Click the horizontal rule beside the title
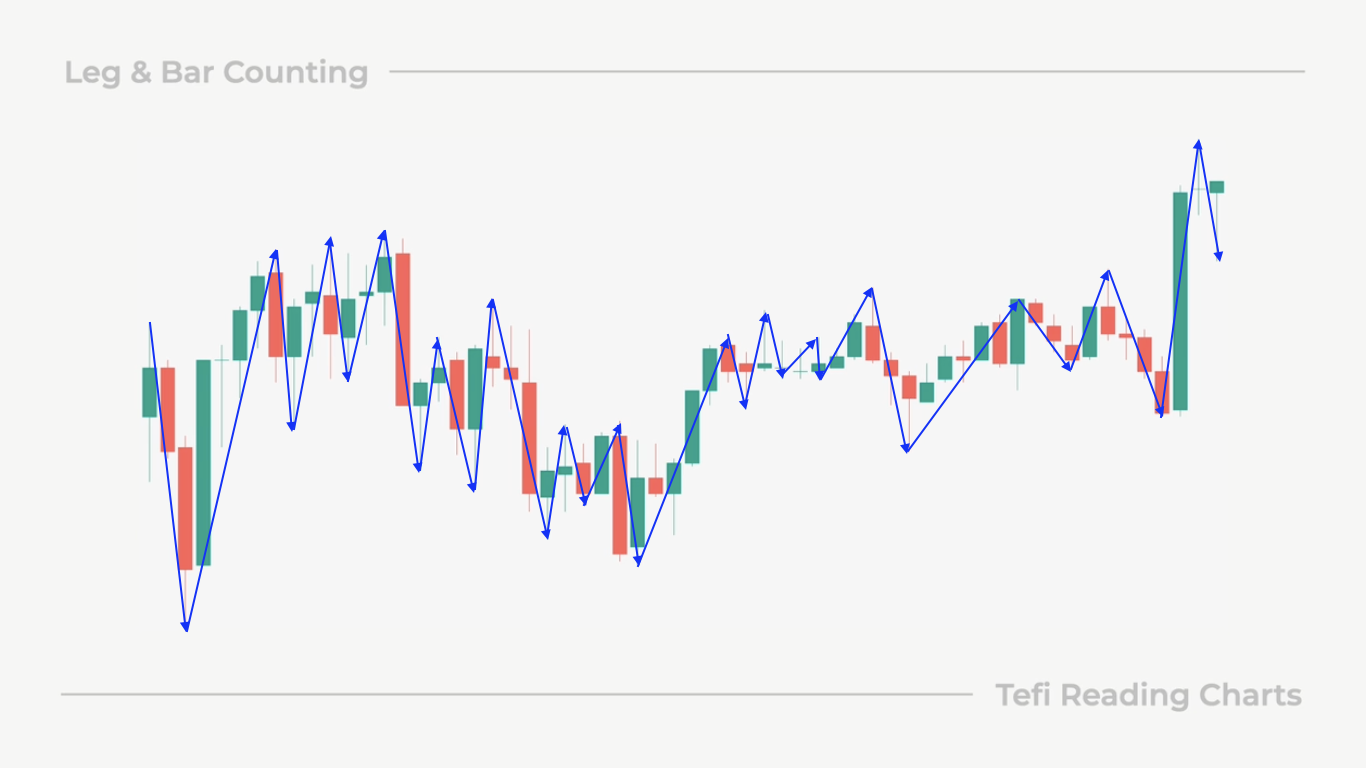 [847, 72]
